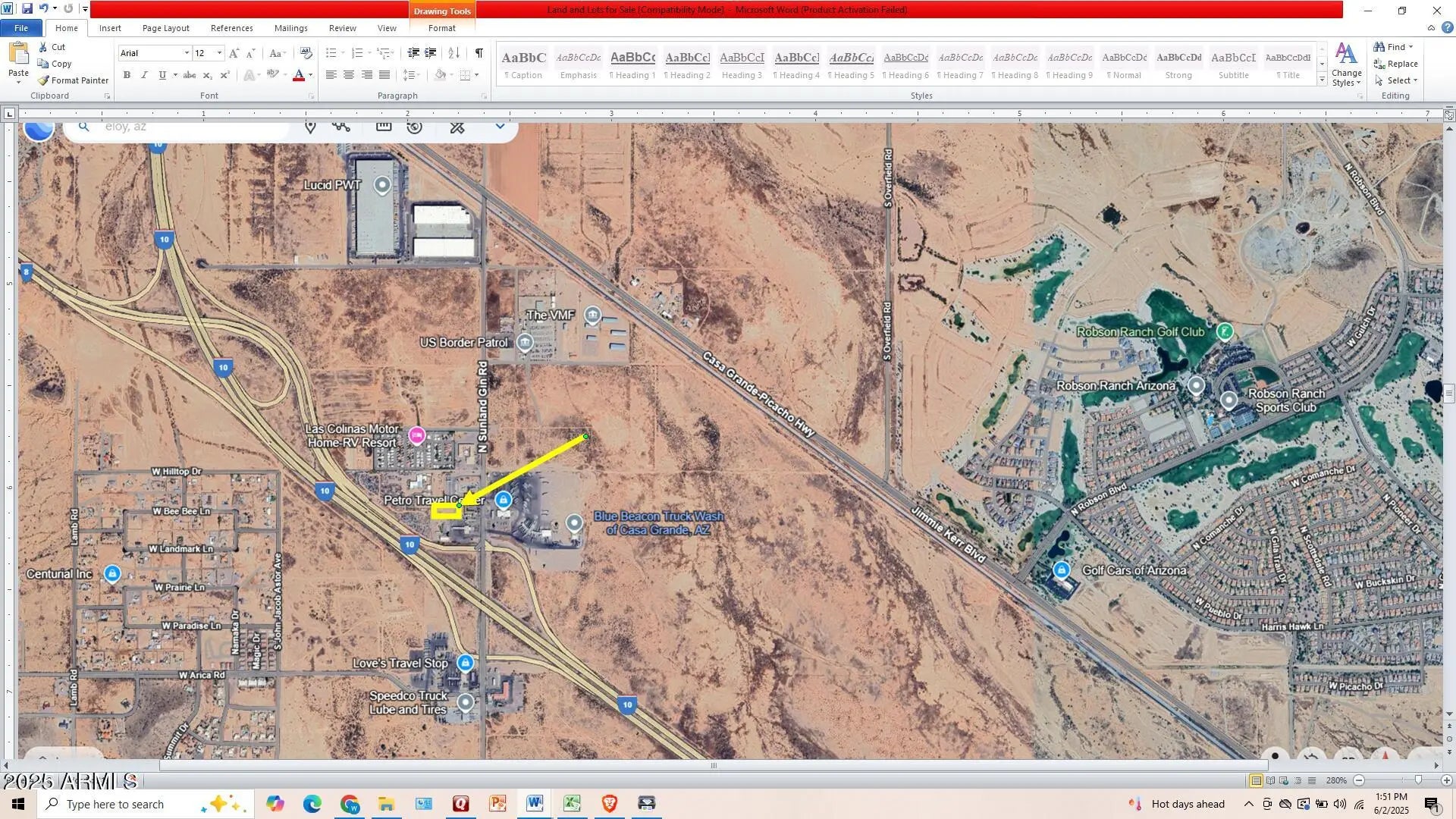Click the Decrease Indent icon

pos(413,53)
